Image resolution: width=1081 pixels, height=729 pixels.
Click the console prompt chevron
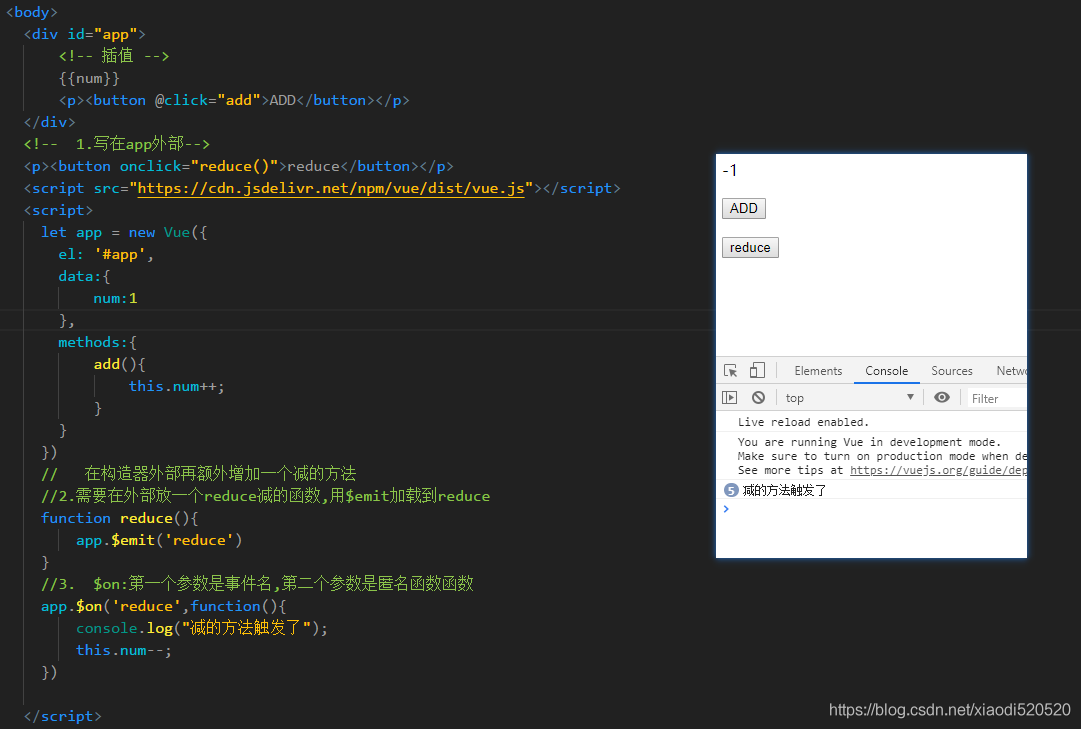726,509
